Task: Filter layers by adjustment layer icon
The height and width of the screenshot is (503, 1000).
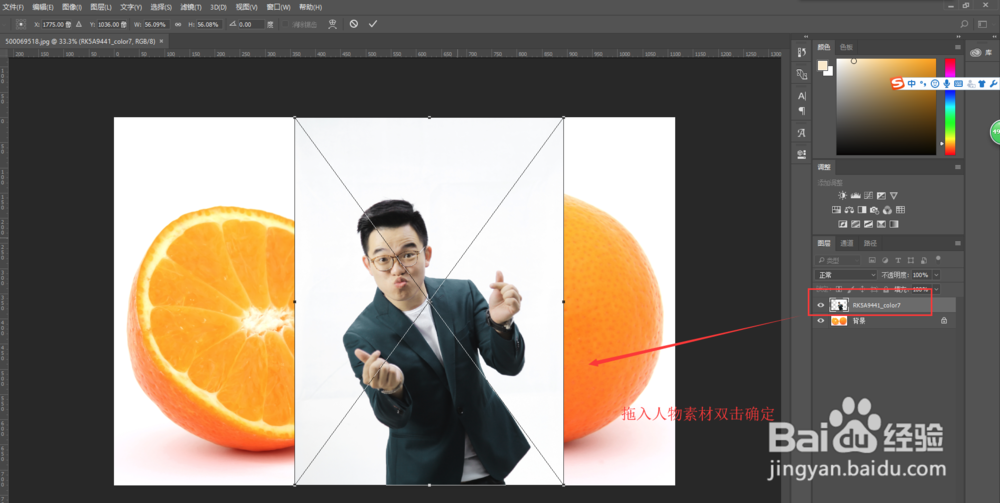Action: coord(885,260)
